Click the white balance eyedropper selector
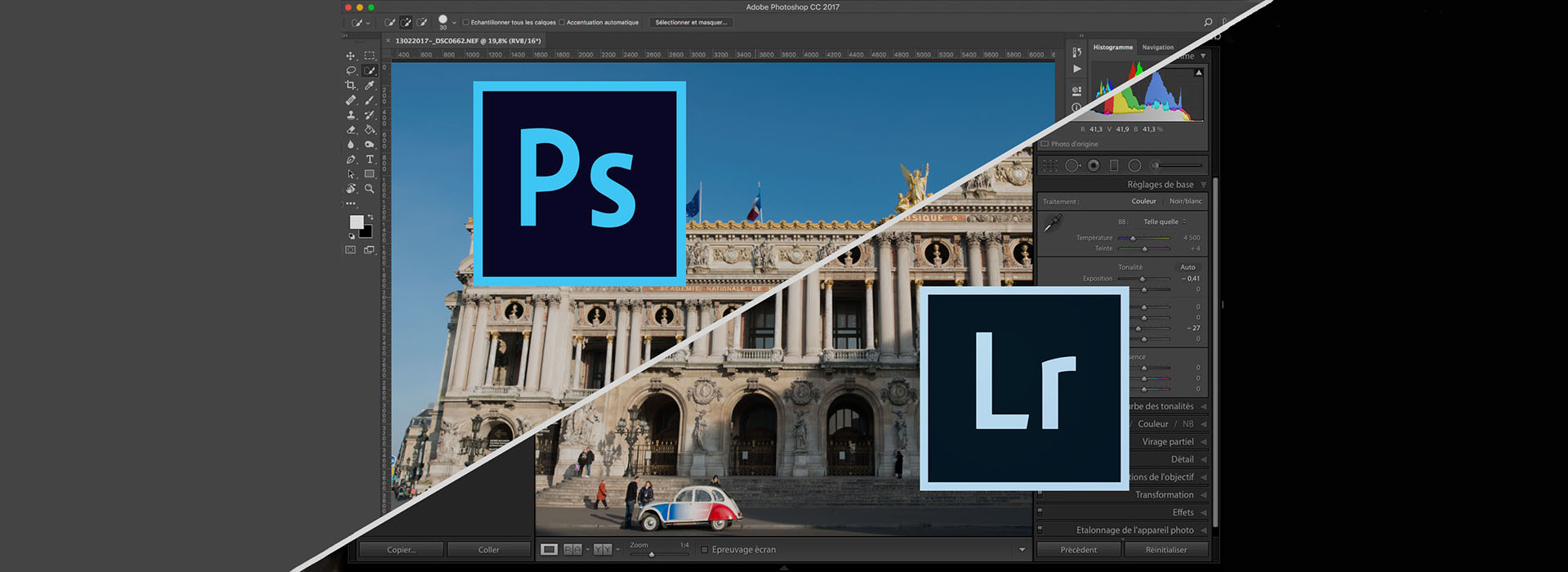This screenshot has height=572, width=1568. [x=1053, y=222]
